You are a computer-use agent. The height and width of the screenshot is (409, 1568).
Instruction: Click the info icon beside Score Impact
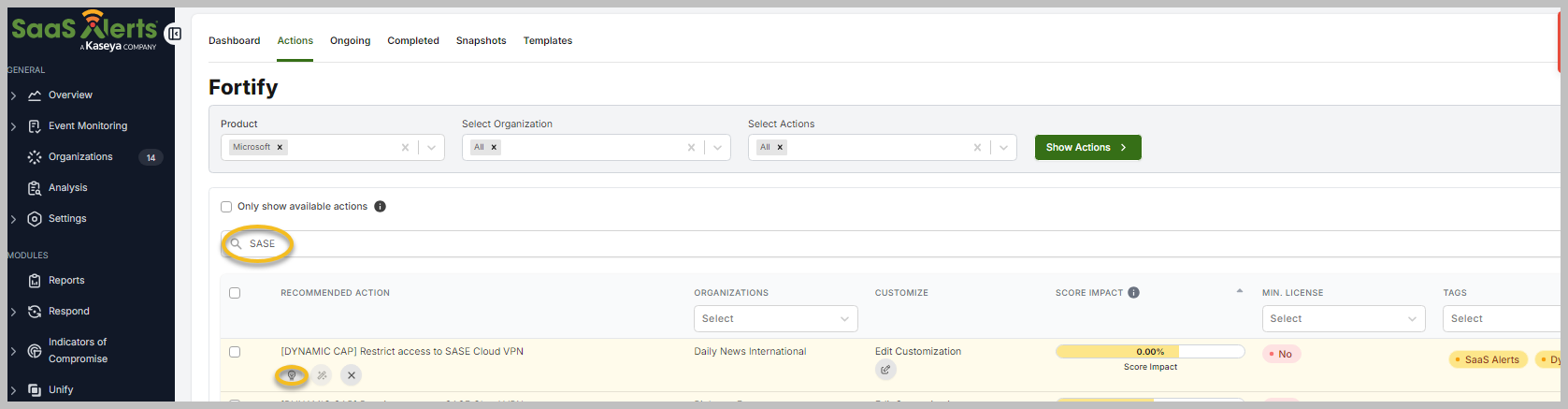[x=1133, y=293]
